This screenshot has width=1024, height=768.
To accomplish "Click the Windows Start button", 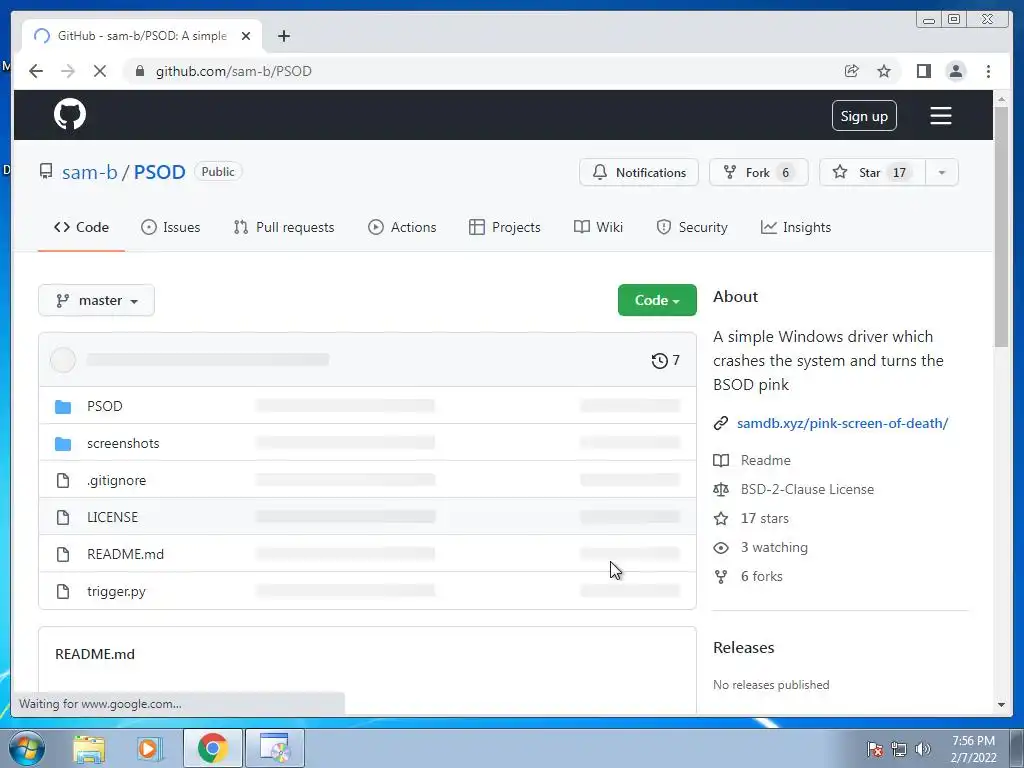I will [26, 748].
